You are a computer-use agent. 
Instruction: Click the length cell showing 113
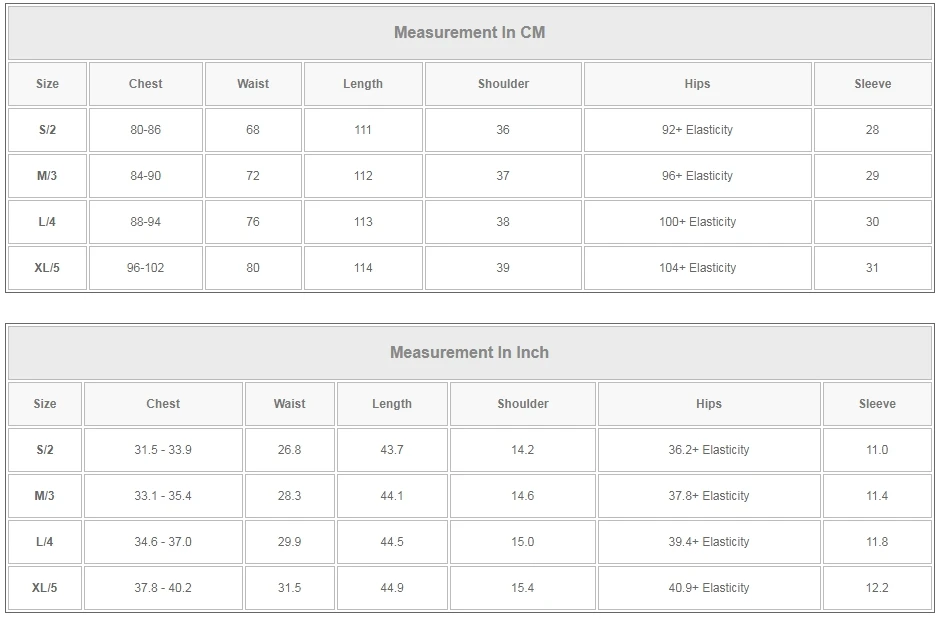point(363,222)
